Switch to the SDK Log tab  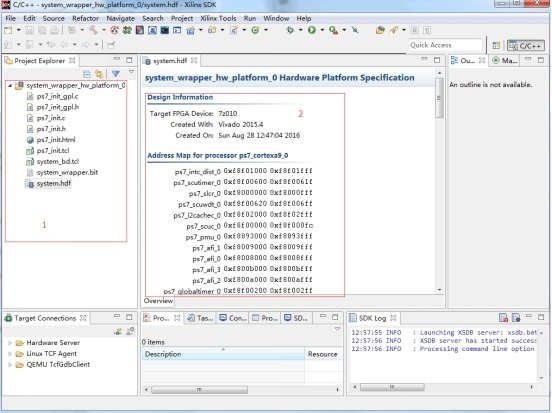click(x=372, y=318)
